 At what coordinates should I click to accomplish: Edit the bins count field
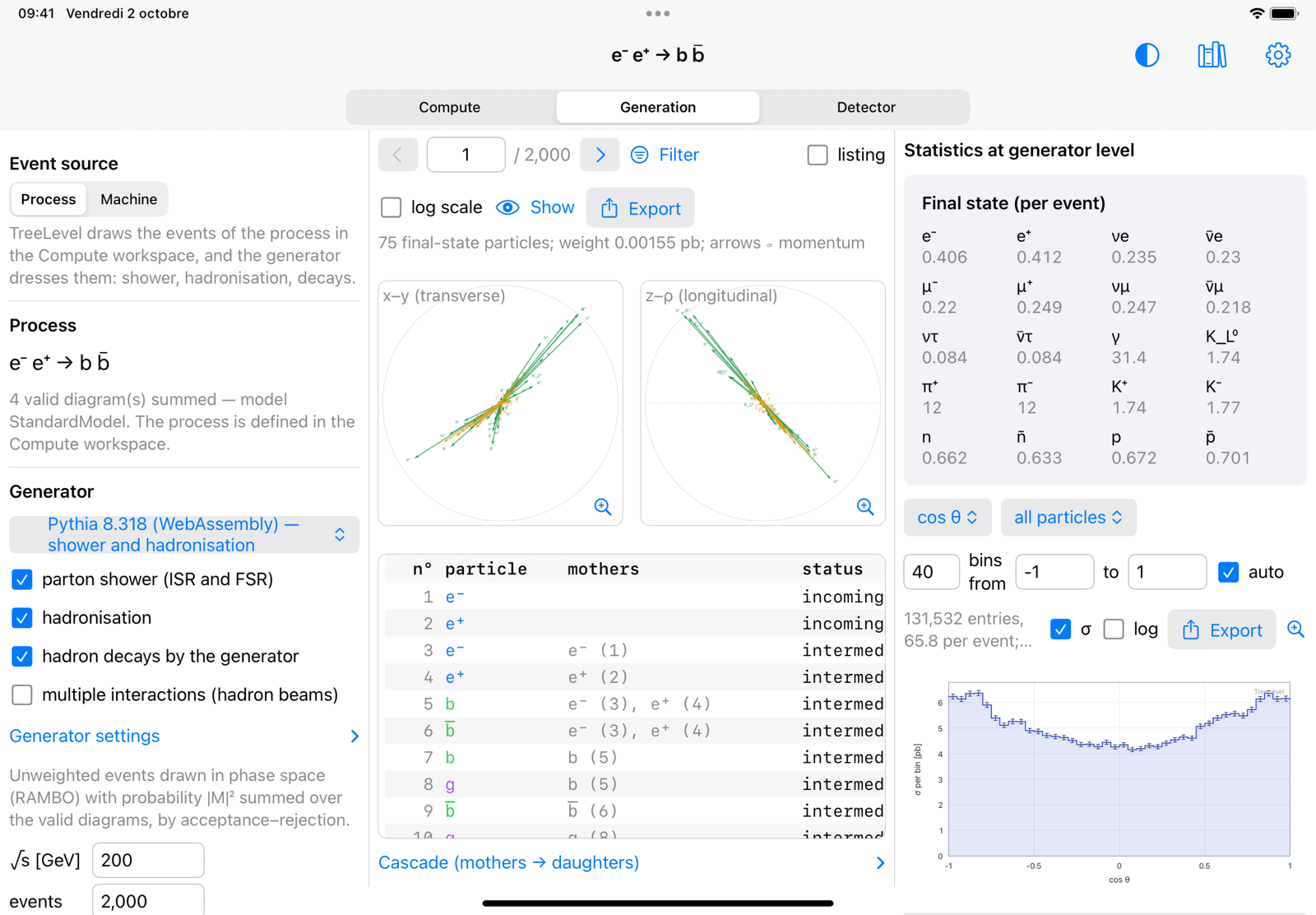[x=932, y=572]
